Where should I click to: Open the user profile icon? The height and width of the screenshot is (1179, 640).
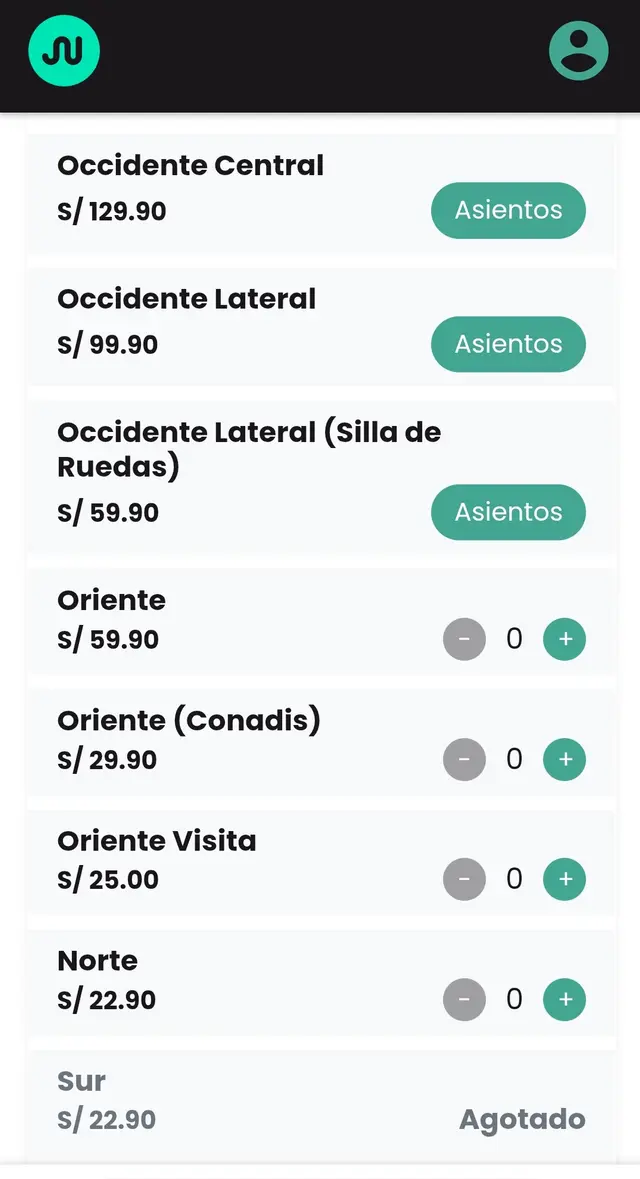point(578,50)
